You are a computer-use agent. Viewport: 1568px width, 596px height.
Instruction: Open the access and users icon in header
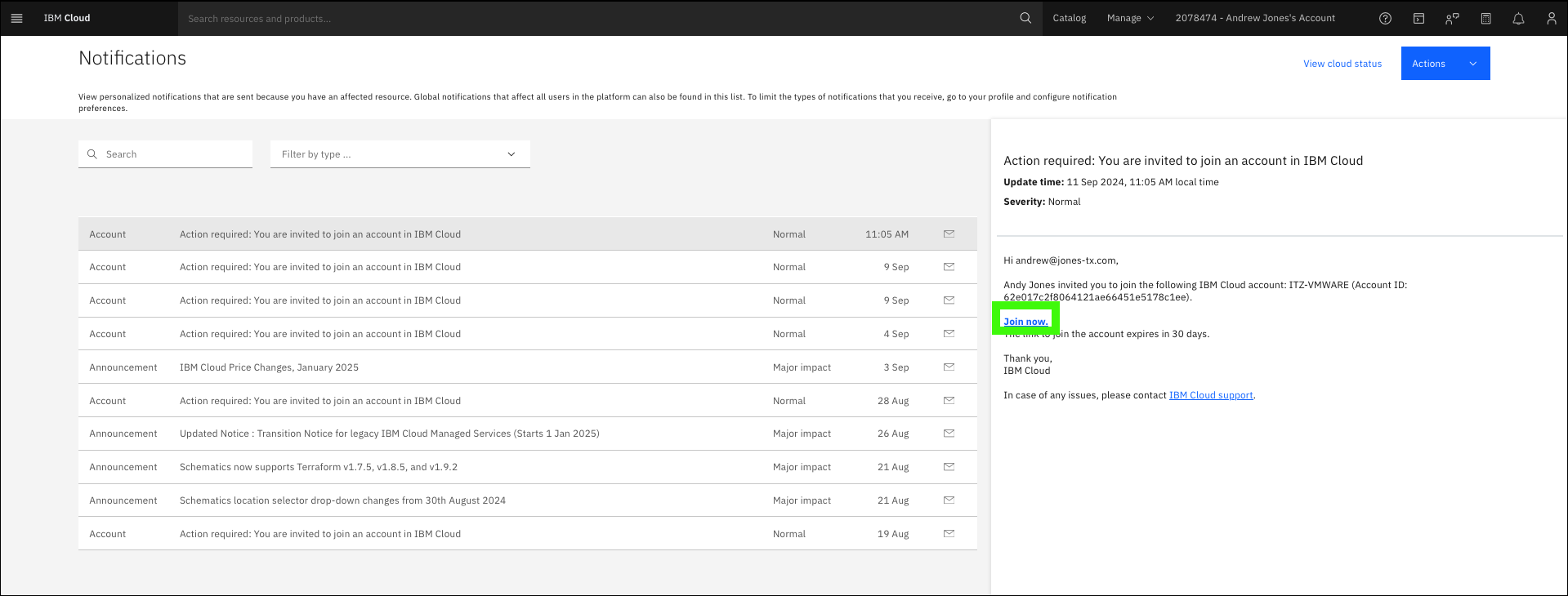[x=1452, y=18]
